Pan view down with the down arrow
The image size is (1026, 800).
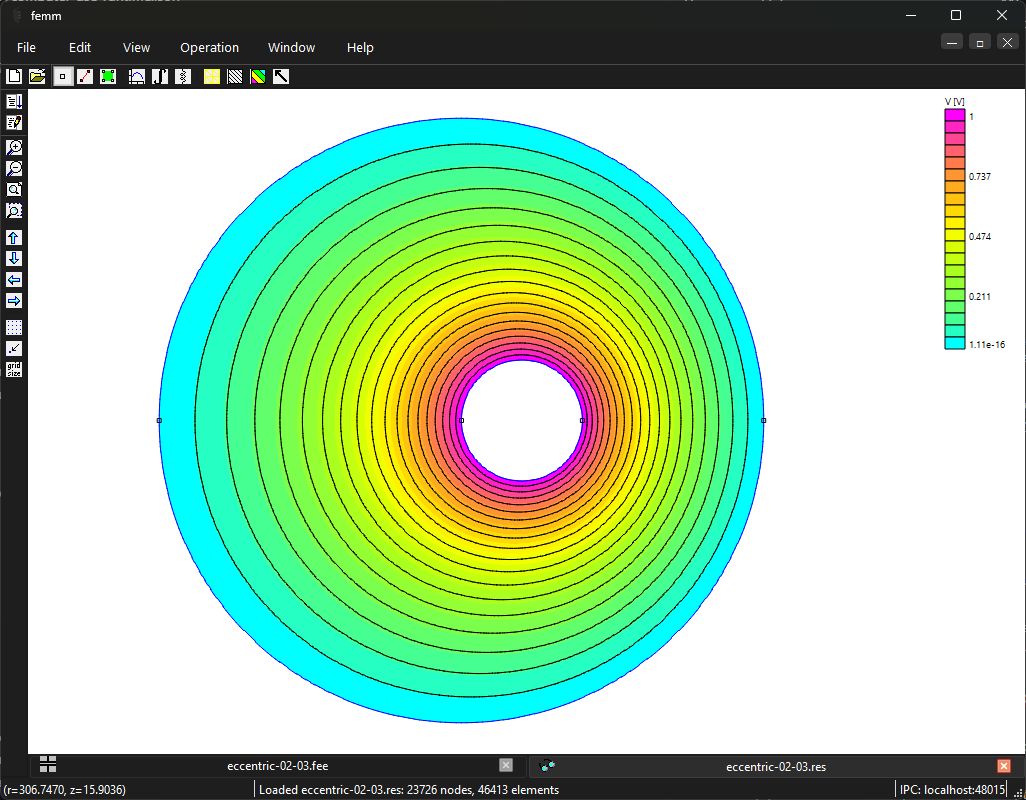point(14,258)
